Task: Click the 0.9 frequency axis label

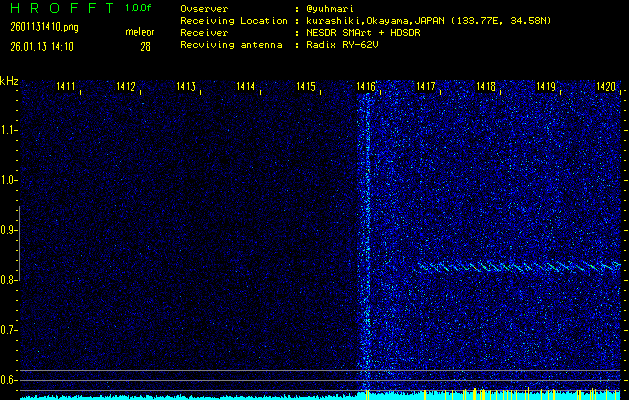Action: (7, 230)
